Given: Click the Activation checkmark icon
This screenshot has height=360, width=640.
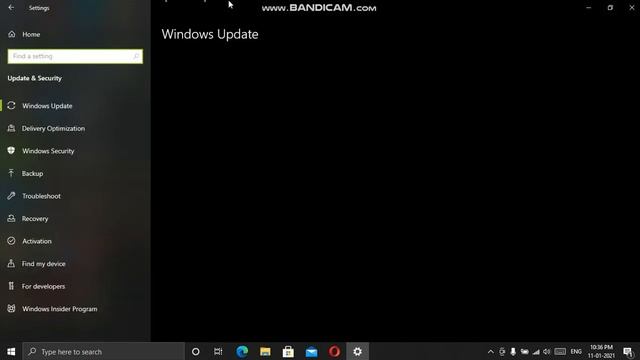Looking at the screenshot, I should click(11, 241).
